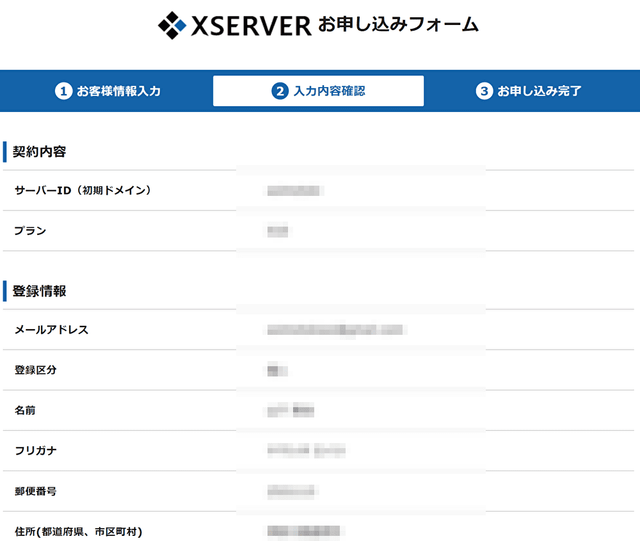Screen dimensions: 640x541
Task: Click the blurred plan value
Action: coord(278,231)
